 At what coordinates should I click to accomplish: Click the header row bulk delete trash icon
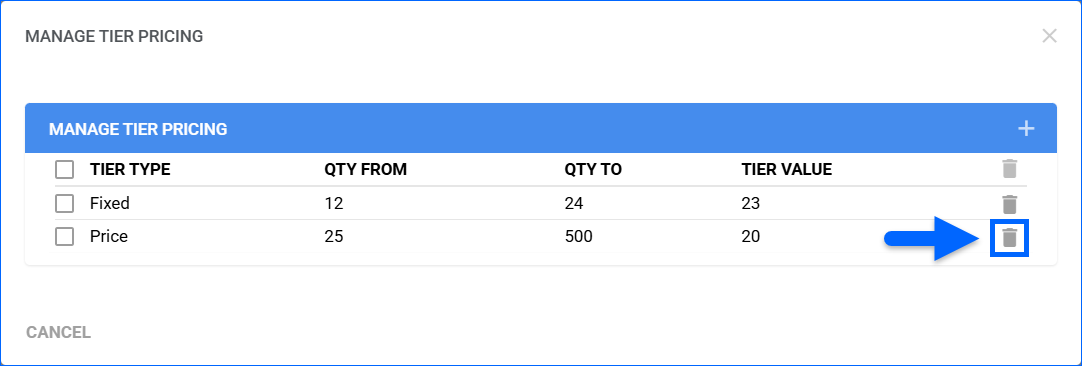pos(1010,168)
